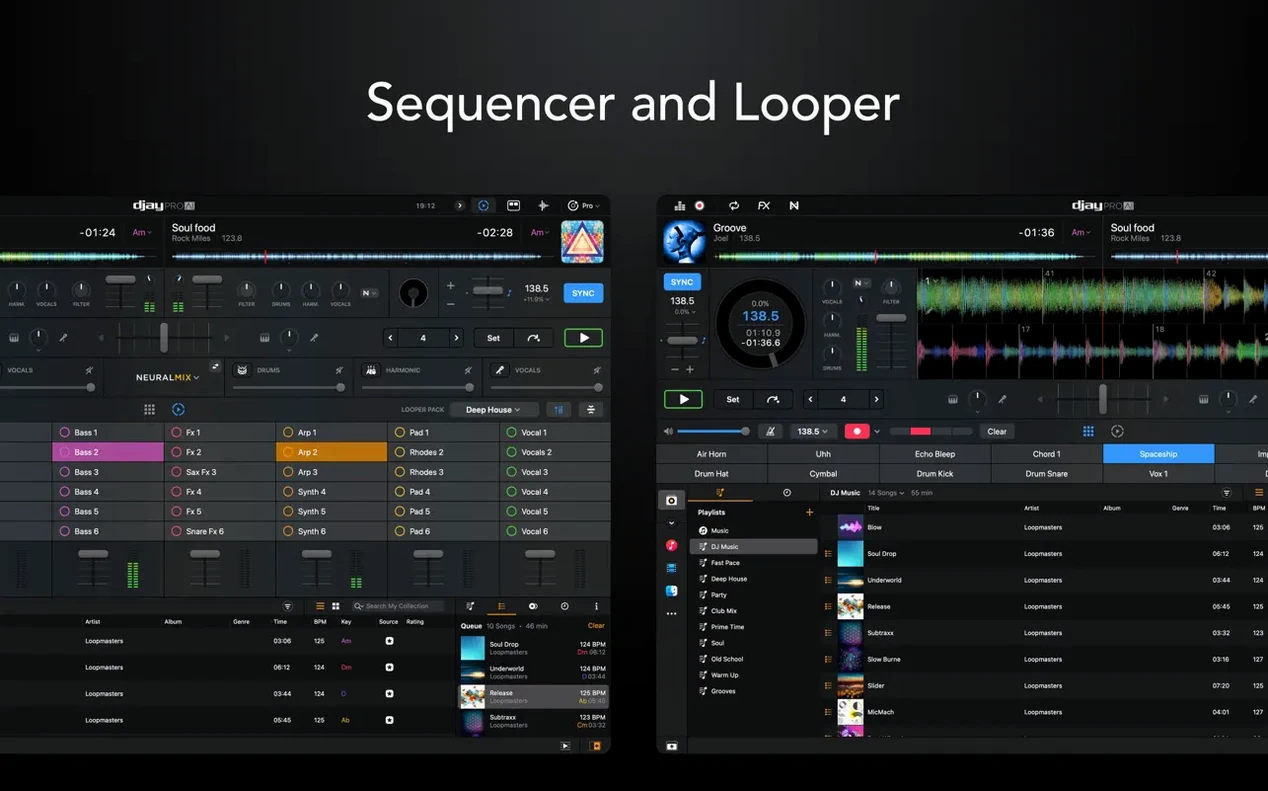This screenshot has width=1268, height=791.
Task: Click the loop arrows icon next to FX
Action: 734,205
